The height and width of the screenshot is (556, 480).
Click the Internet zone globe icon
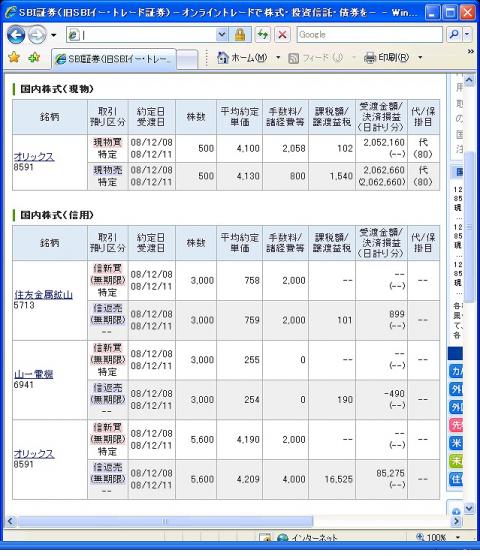coord(283,538)
